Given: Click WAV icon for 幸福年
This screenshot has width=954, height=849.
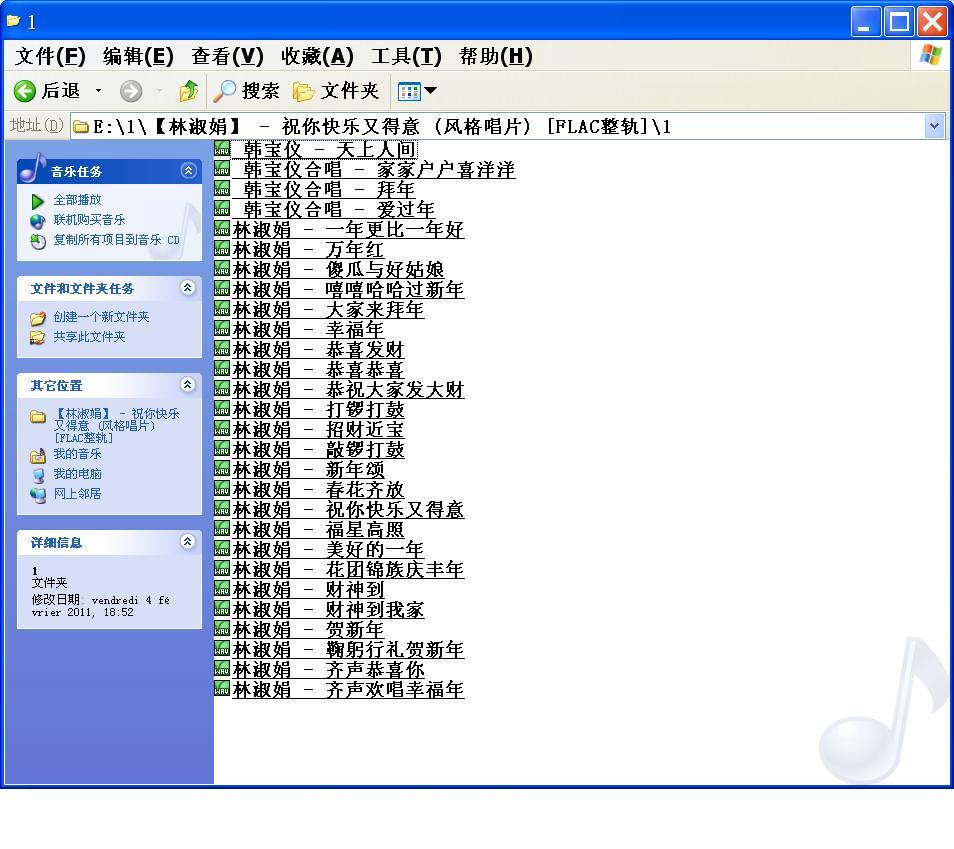Looking at the screenshot, I should point(222,329).
